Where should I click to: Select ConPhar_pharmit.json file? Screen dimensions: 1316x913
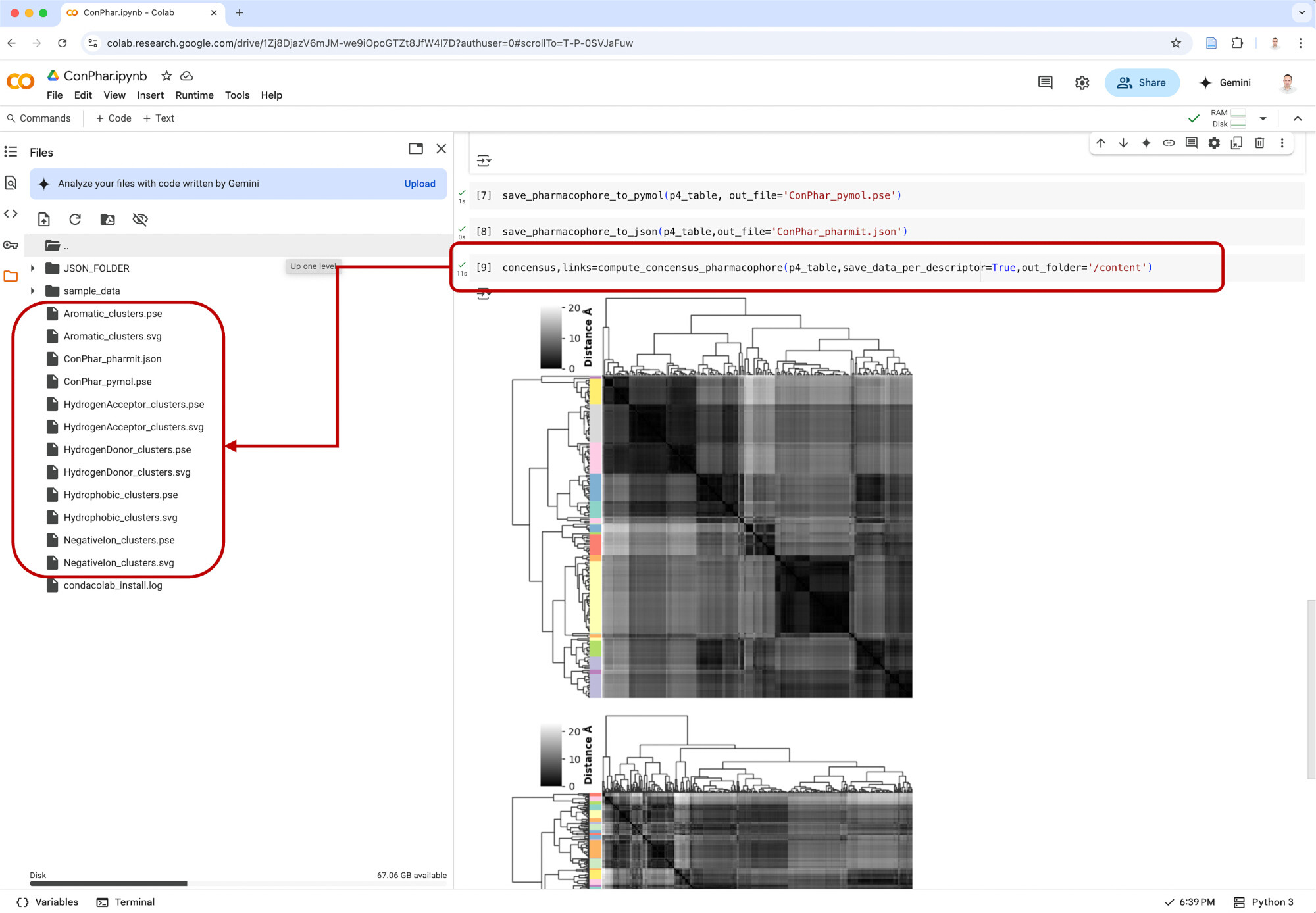tap(113, 358)
